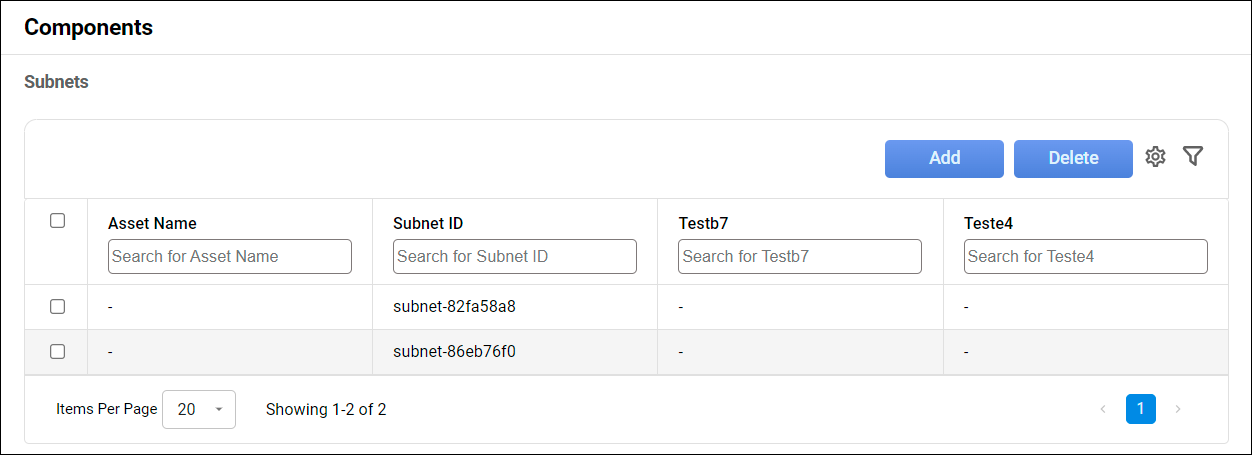
Task: Click the filter funnel icon
Action: point(1192,156)
